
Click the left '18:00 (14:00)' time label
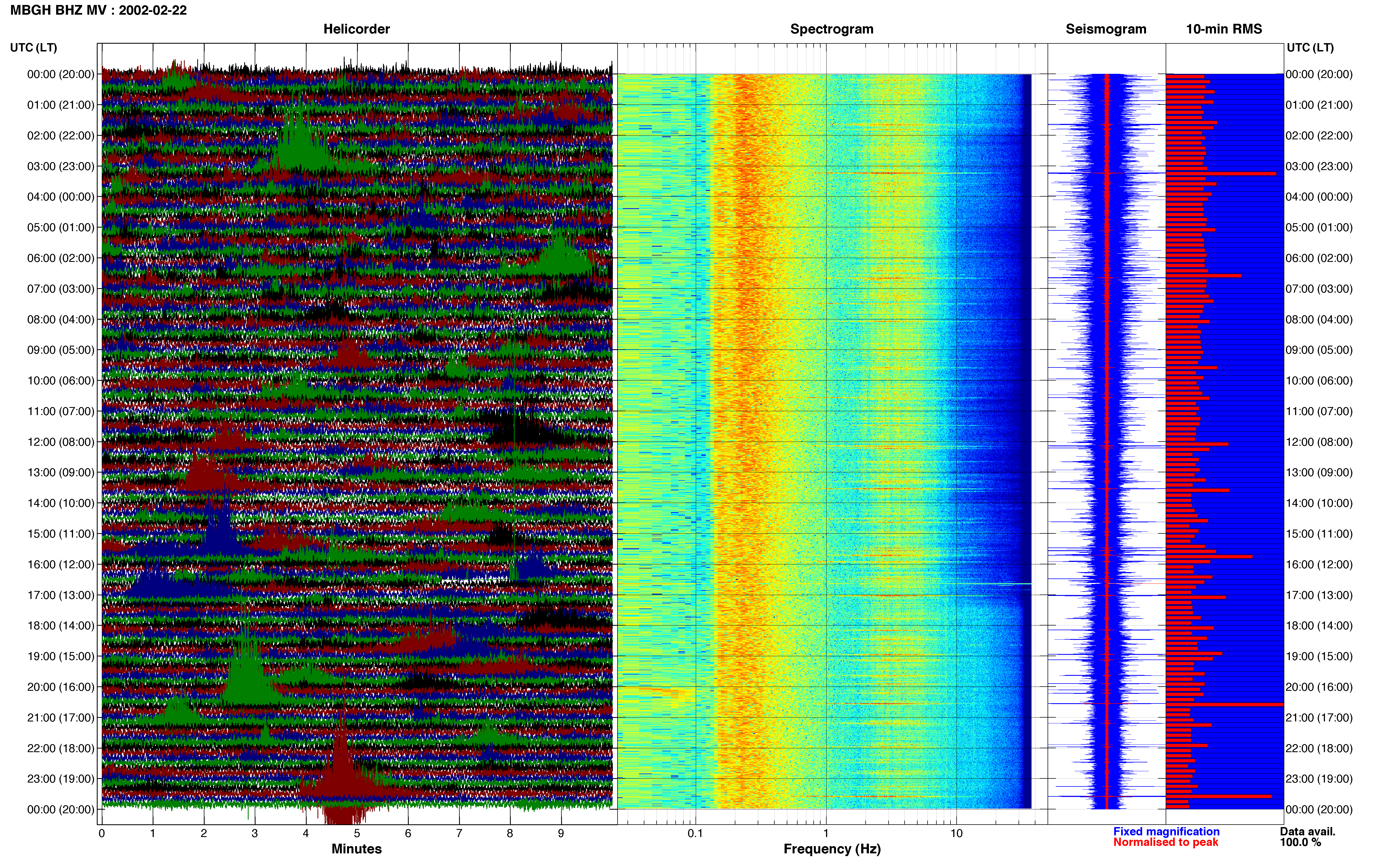pyautogui.click(x=61, y=626)
